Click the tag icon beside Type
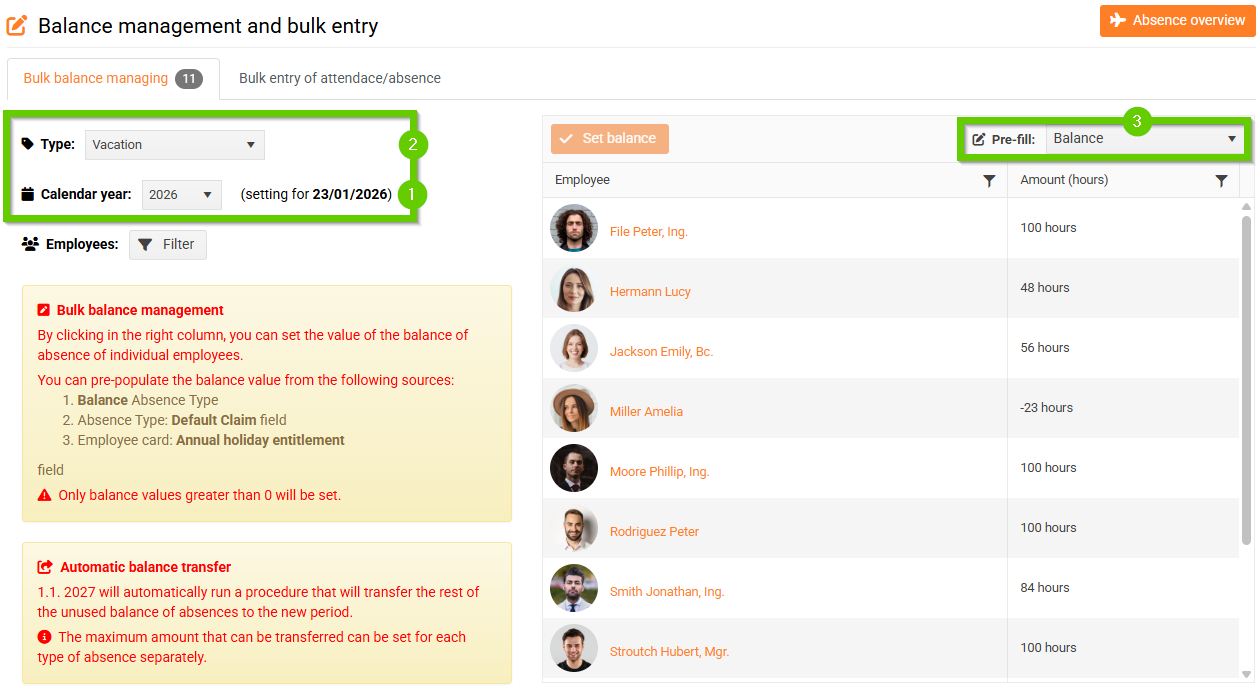The width and height of the screenshot is (1260, 698). pos(28,144)
